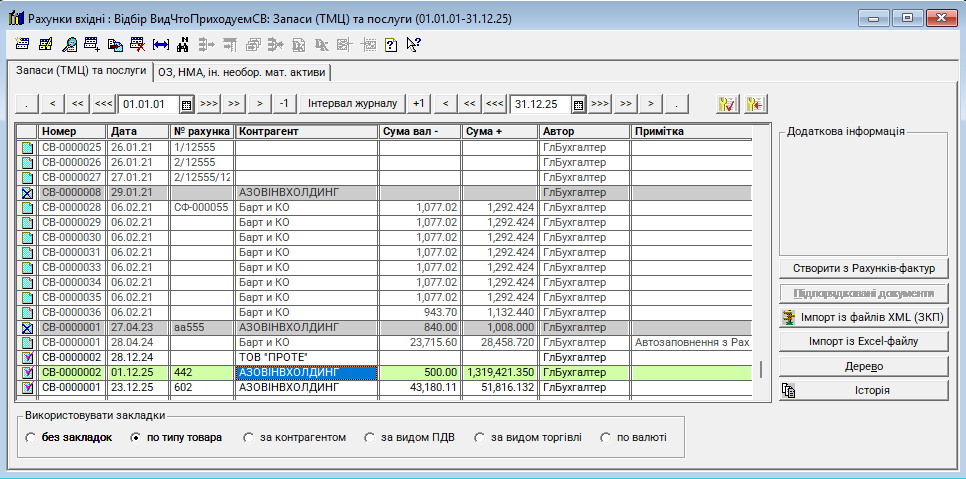Click the 'Дерево' button
The image size is (966, 479).
coord(863,366)
